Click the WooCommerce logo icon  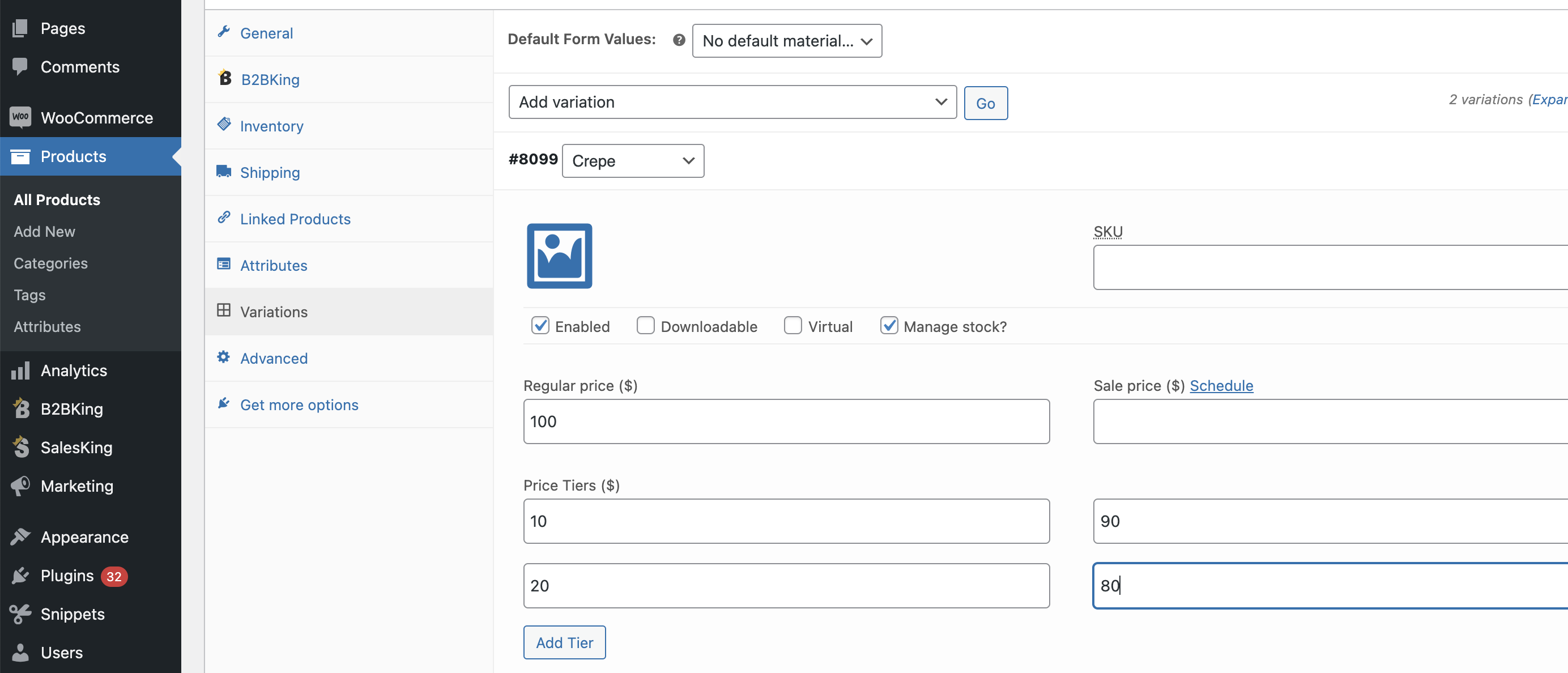[x=20, y=117]
